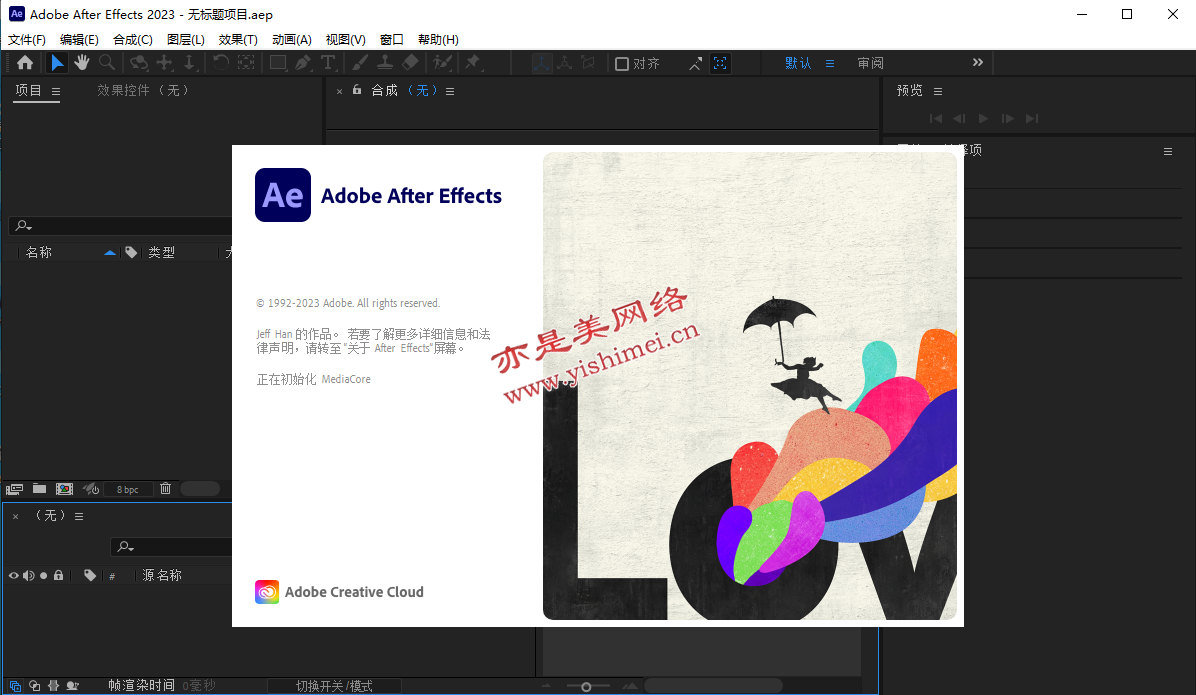Open the 8 bpc color depth setting

(x=127, y=490)
